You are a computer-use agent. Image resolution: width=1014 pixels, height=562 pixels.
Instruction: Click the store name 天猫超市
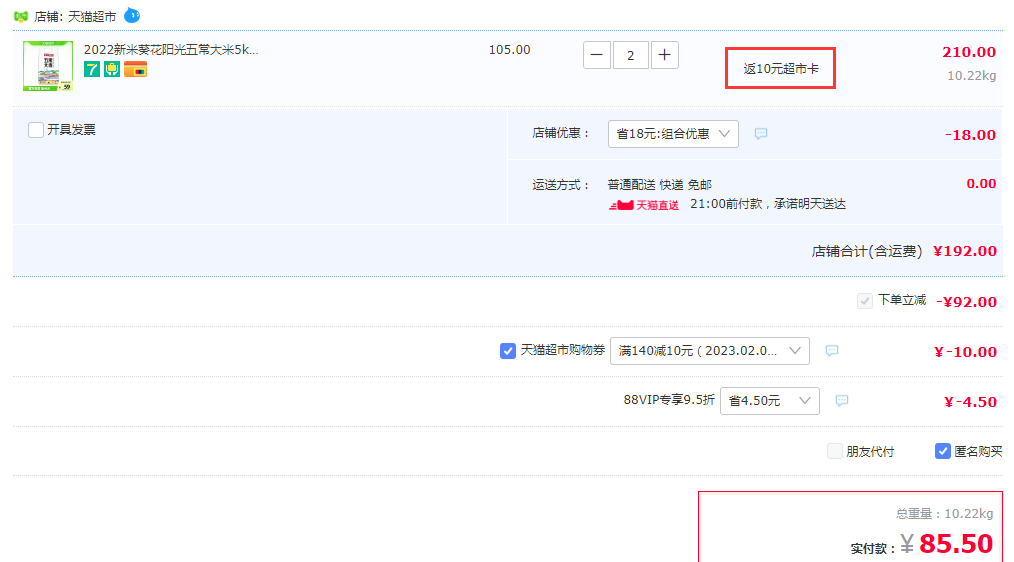coord(92,17)
